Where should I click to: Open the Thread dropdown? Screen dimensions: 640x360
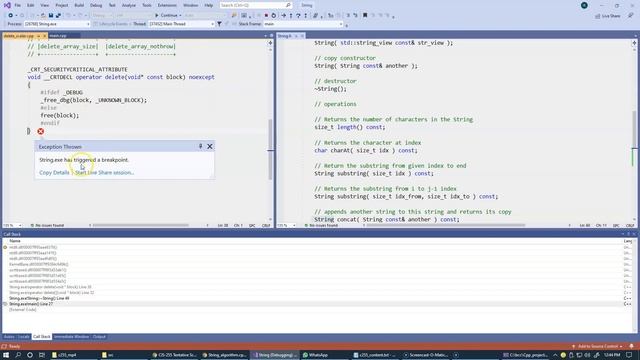[x=212, y=24]
